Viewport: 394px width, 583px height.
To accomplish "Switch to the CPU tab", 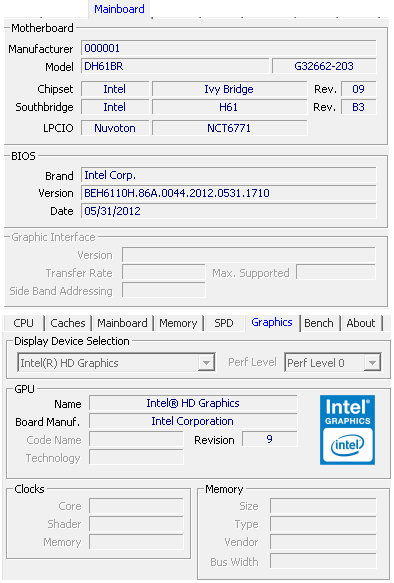I will click(x=23, y=323).
